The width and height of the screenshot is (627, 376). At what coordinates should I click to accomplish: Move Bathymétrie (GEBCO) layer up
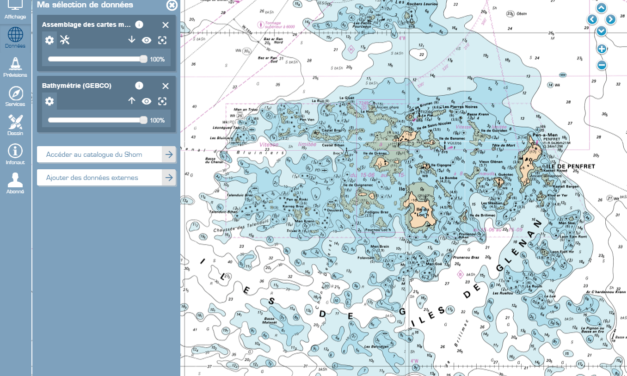[x=132, y=101]
